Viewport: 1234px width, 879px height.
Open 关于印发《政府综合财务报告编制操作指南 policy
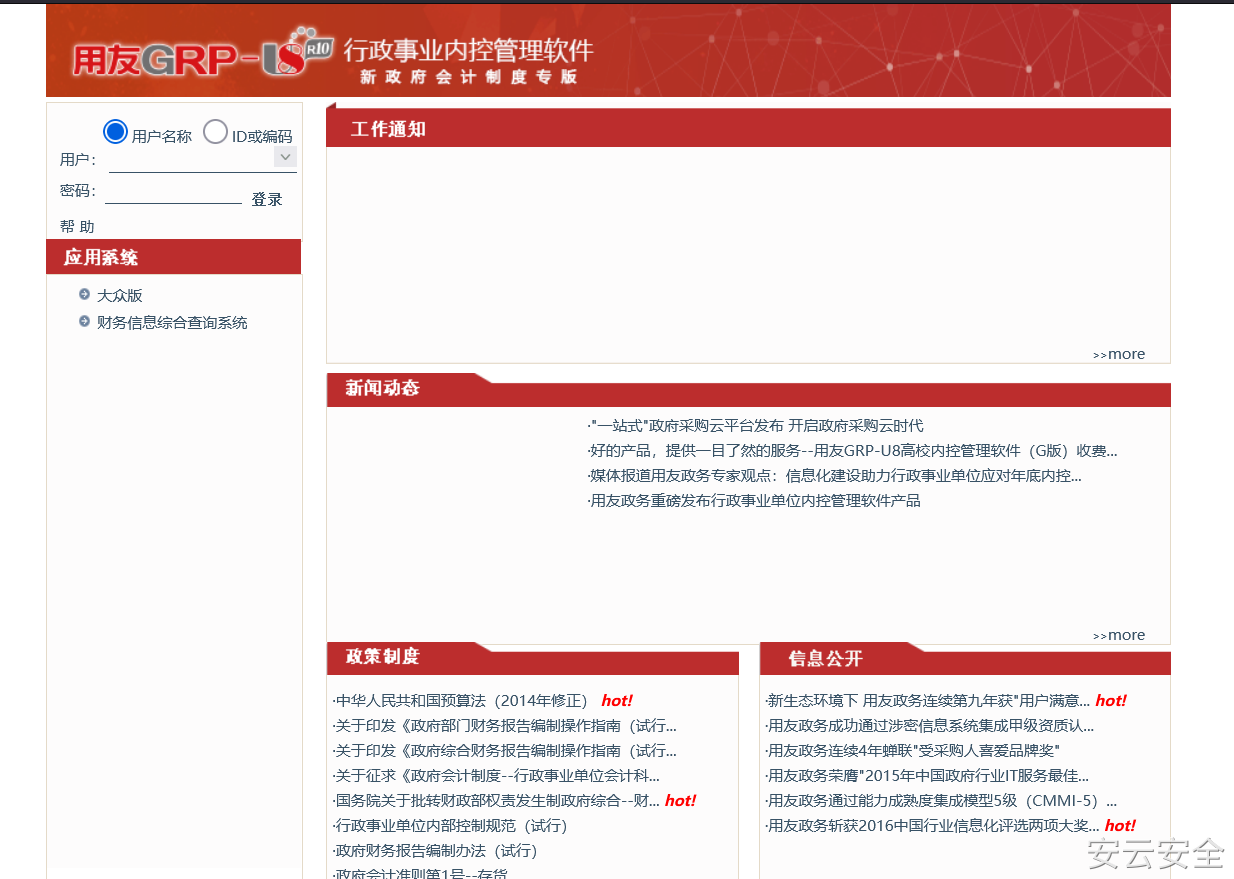504,751
